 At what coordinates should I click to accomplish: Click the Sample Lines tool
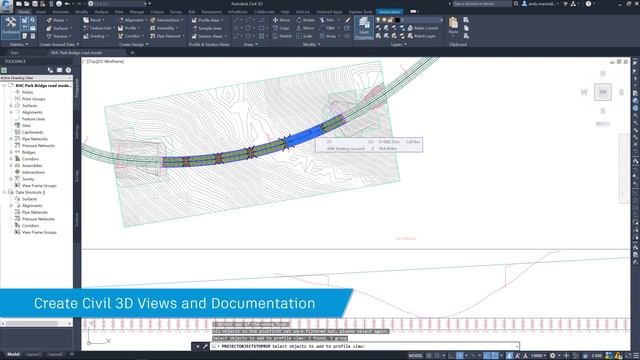[x=207, y=28]
